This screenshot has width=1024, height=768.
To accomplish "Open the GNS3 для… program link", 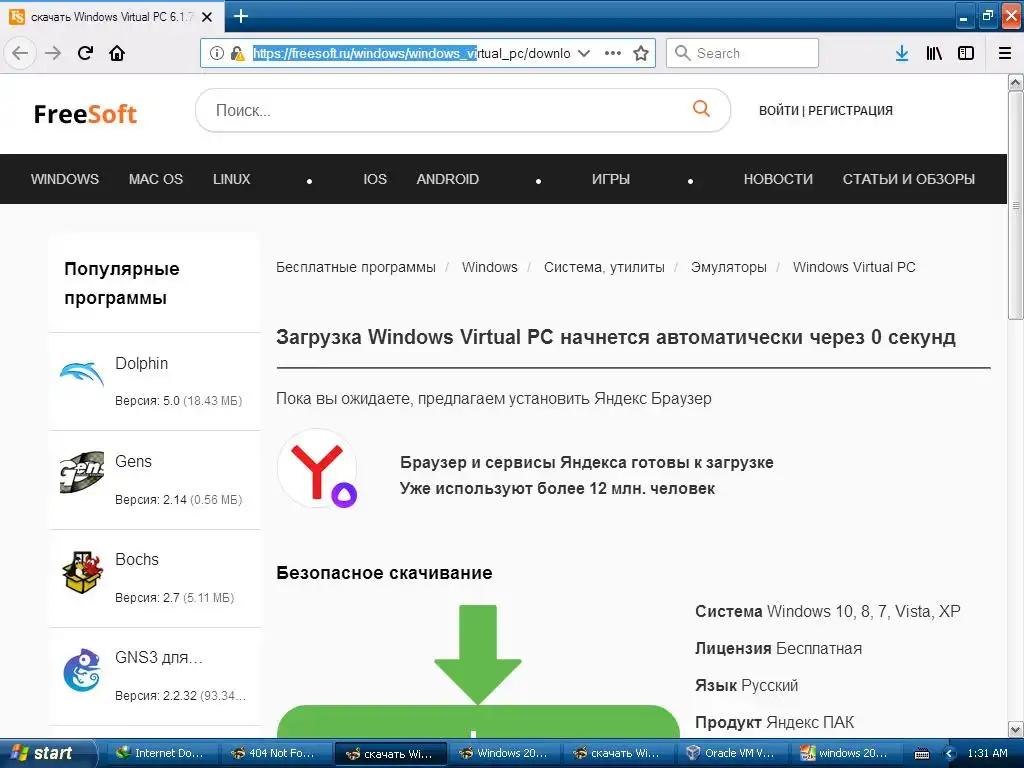I will point(159,657).
